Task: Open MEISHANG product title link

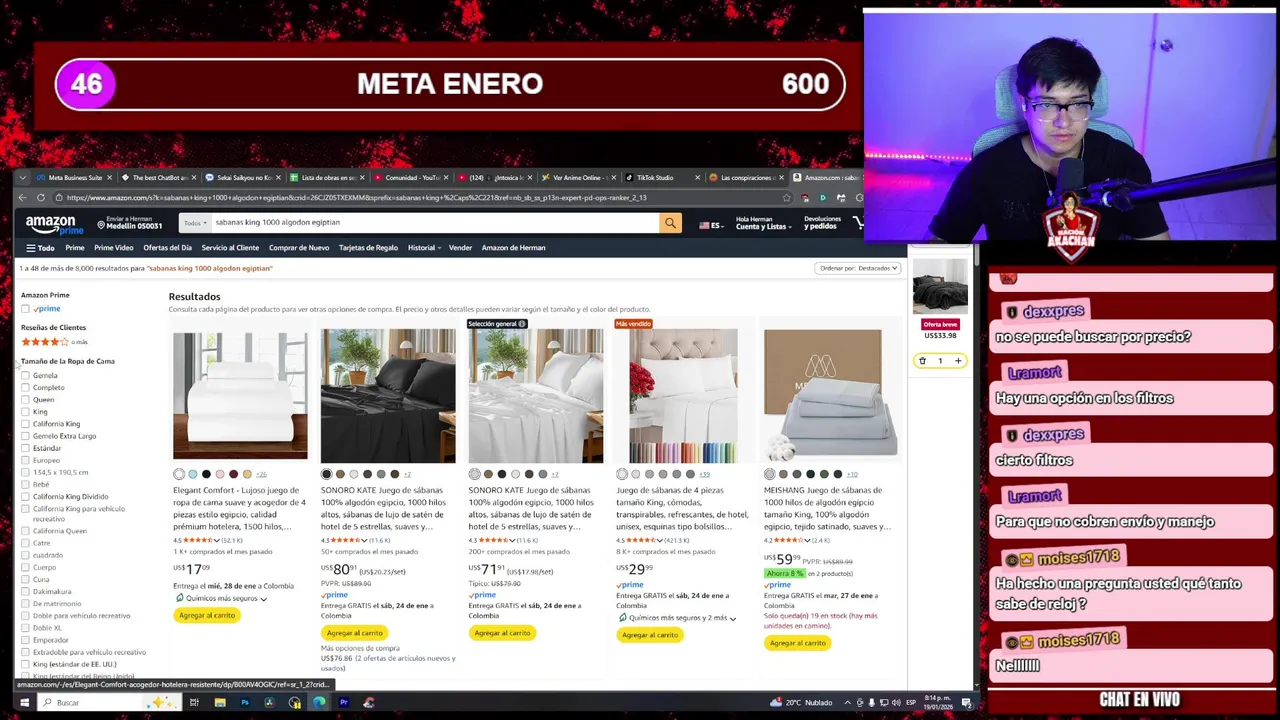Action: coord(827,509)
